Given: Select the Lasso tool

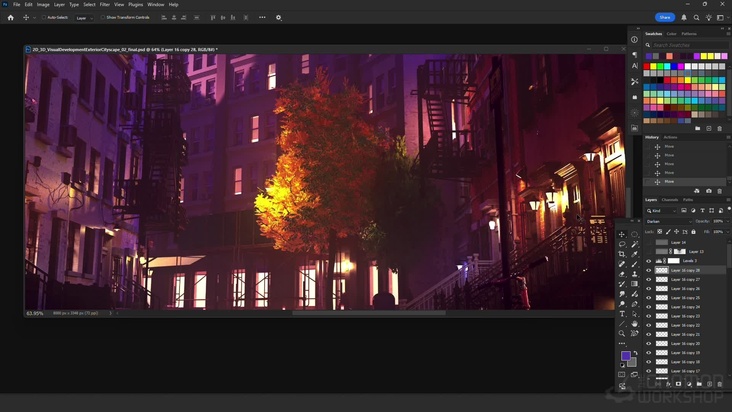Looking at the screenshot, I should coord(622,244).
